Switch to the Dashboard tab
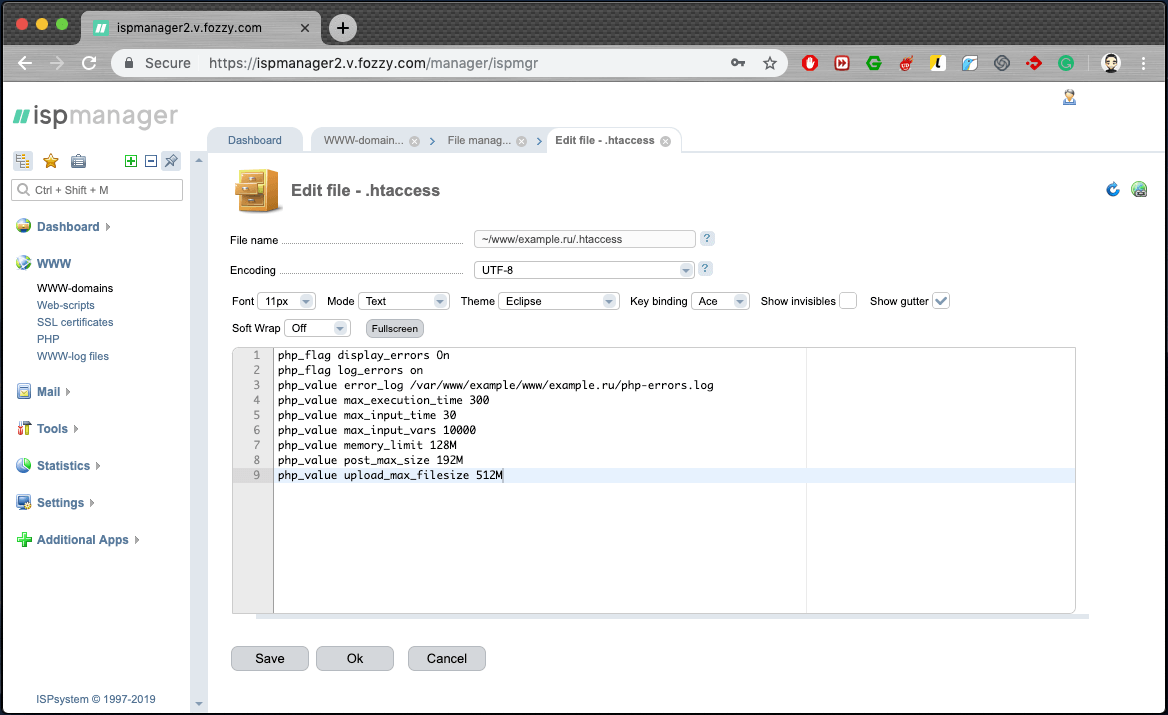This screenshot has height=715, width=1168. [x=254, y=140]
